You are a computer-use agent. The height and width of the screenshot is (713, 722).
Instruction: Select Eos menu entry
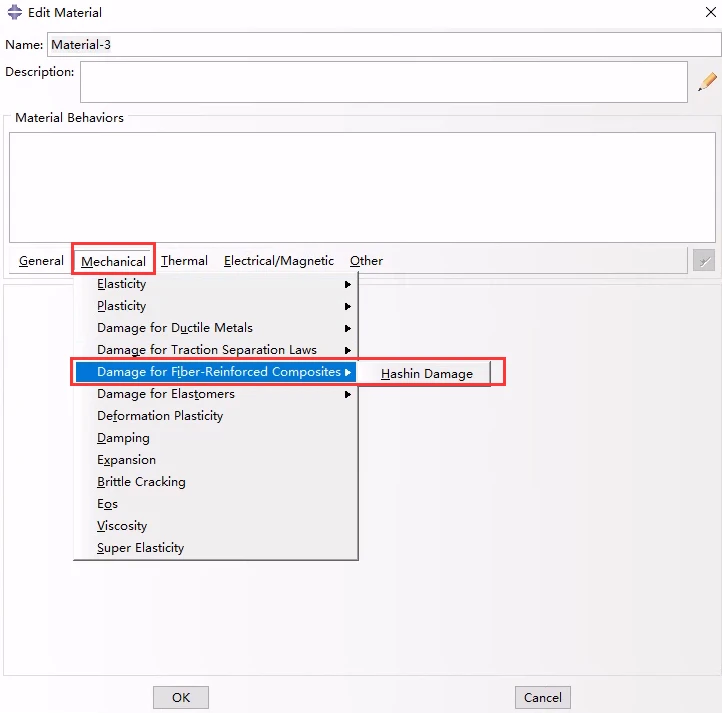click(x=216, y=504)
